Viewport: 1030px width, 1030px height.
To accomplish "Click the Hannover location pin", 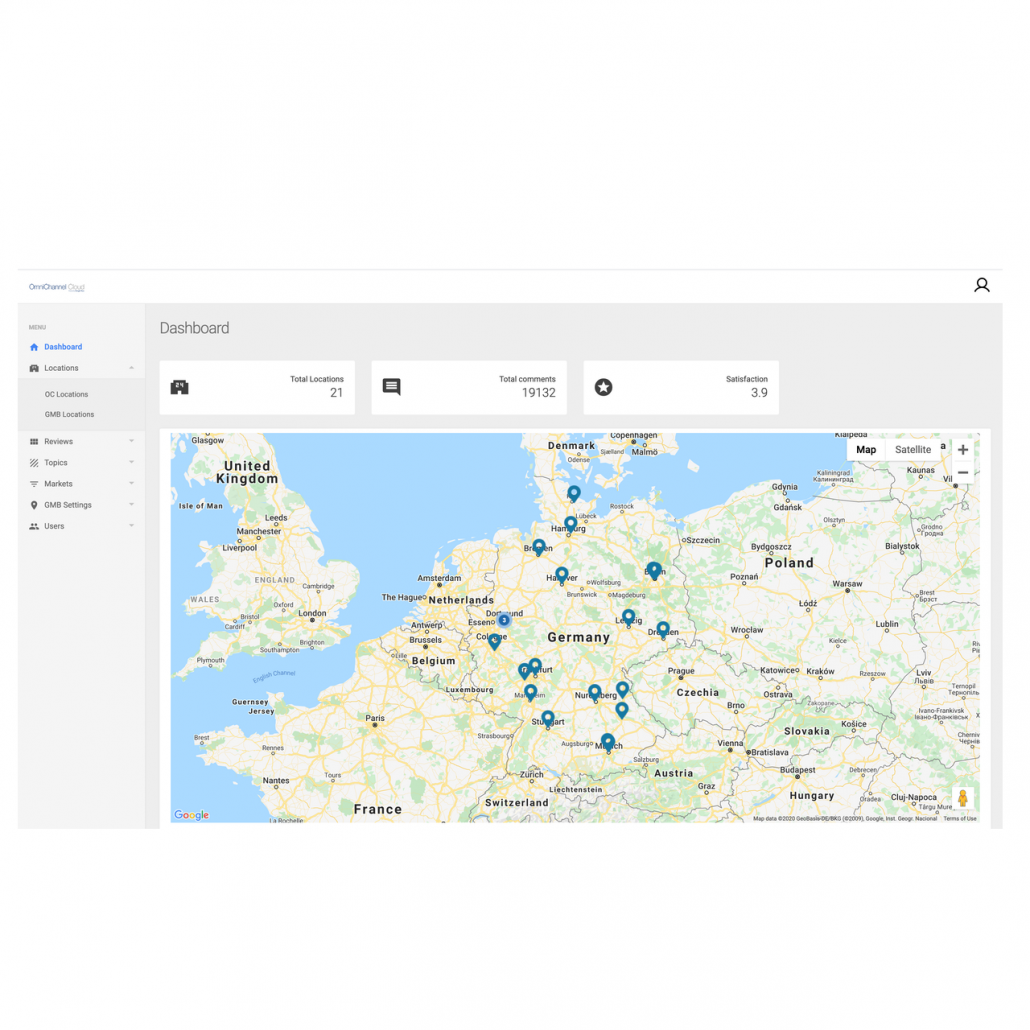I will pos(562,575).
